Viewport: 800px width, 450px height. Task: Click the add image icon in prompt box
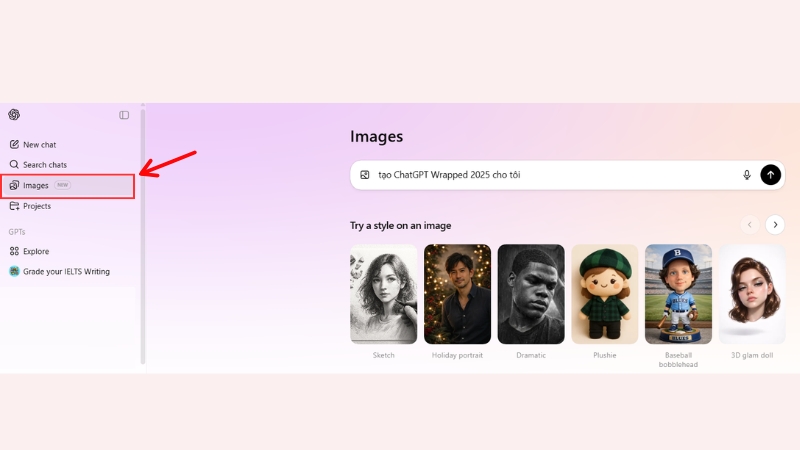[365, 175]
